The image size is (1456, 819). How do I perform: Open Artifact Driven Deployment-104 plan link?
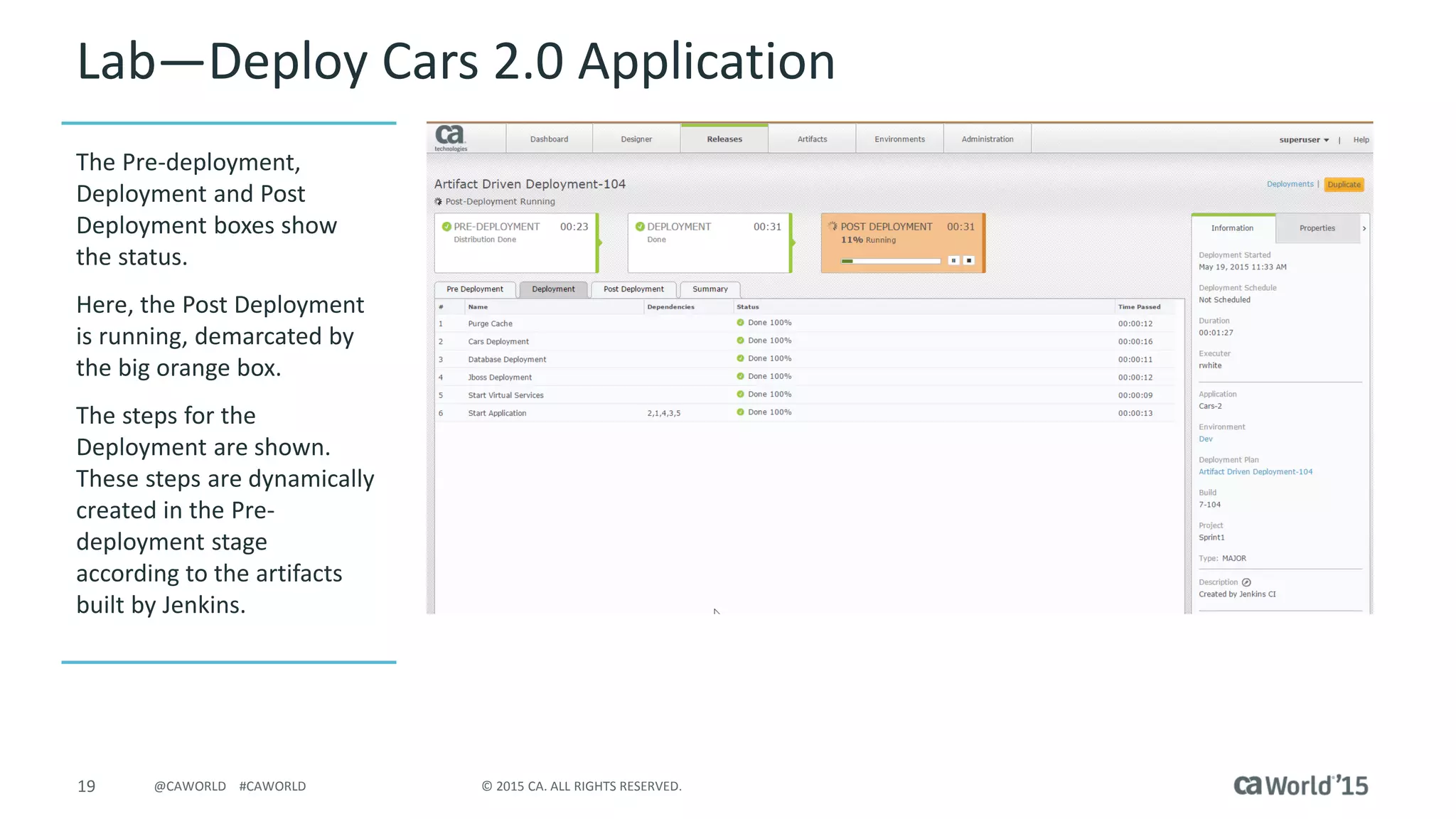tap(1256, 472)
